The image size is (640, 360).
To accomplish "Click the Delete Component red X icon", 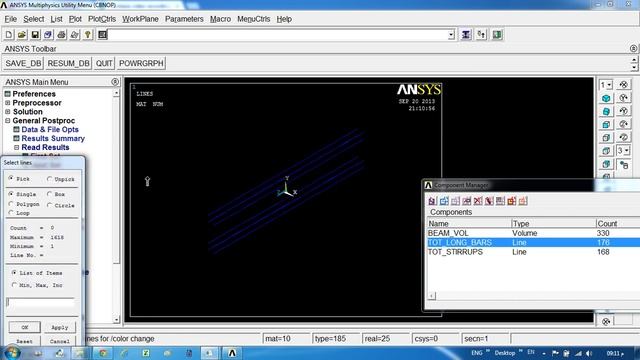I will tap(478, 201).
